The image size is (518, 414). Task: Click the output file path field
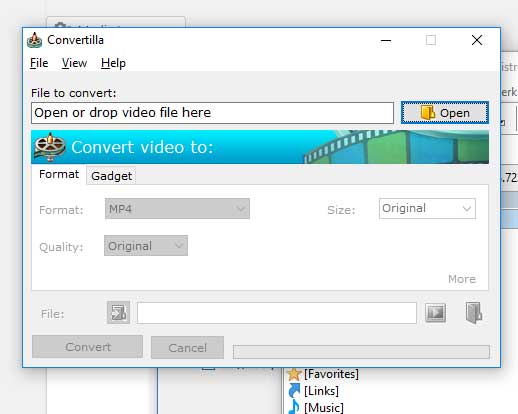click(x=277, y=313)
